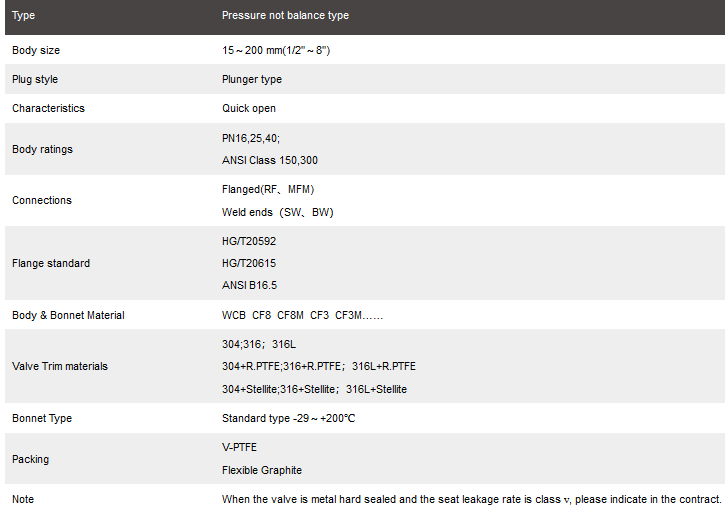The width and height of the screenshot is (725, 521).
Task: Select the 'Flange standard' row label
Action: [51, 263]
